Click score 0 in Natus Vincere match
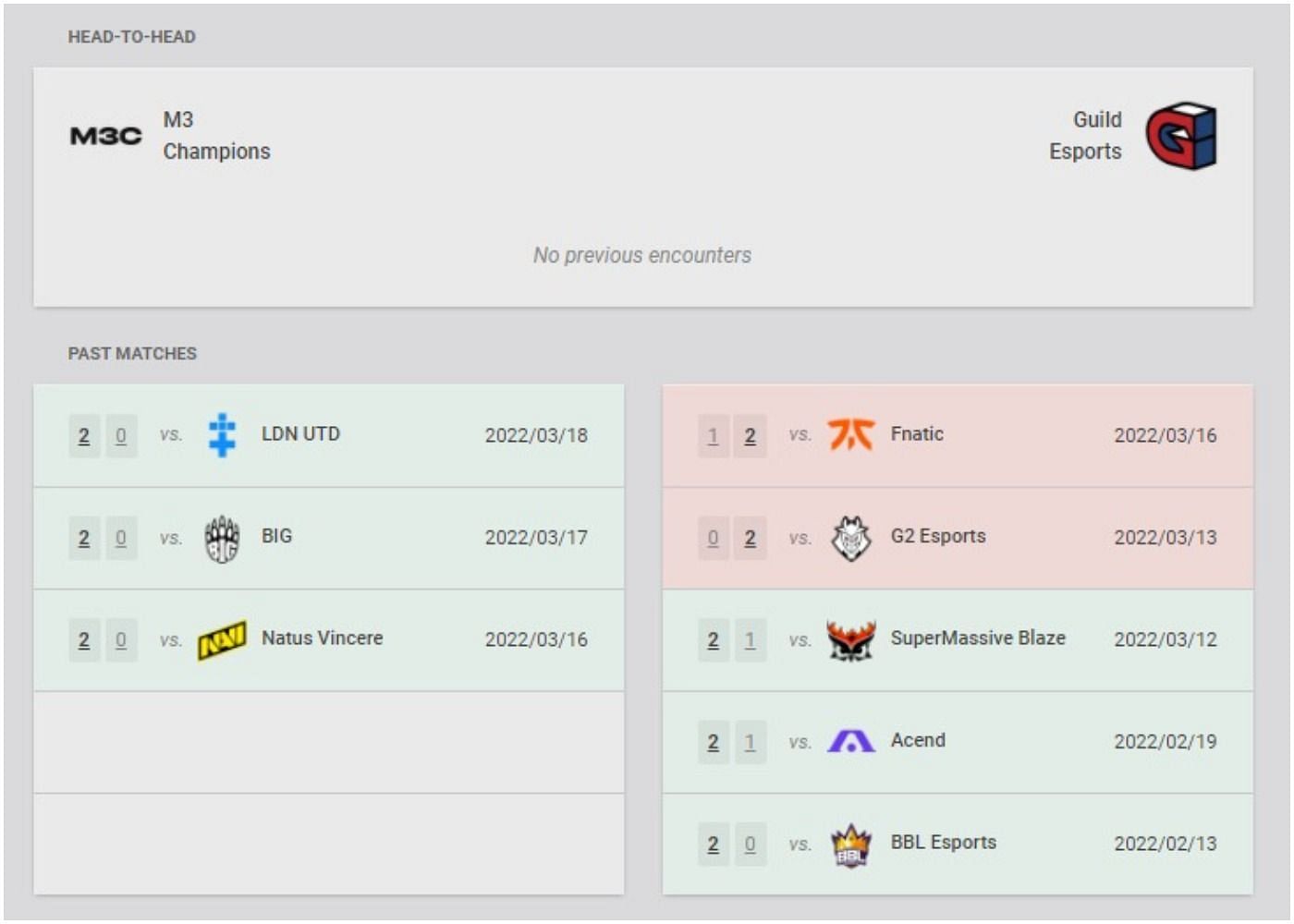The image size is (1294, 924). (x=121, y=640)
